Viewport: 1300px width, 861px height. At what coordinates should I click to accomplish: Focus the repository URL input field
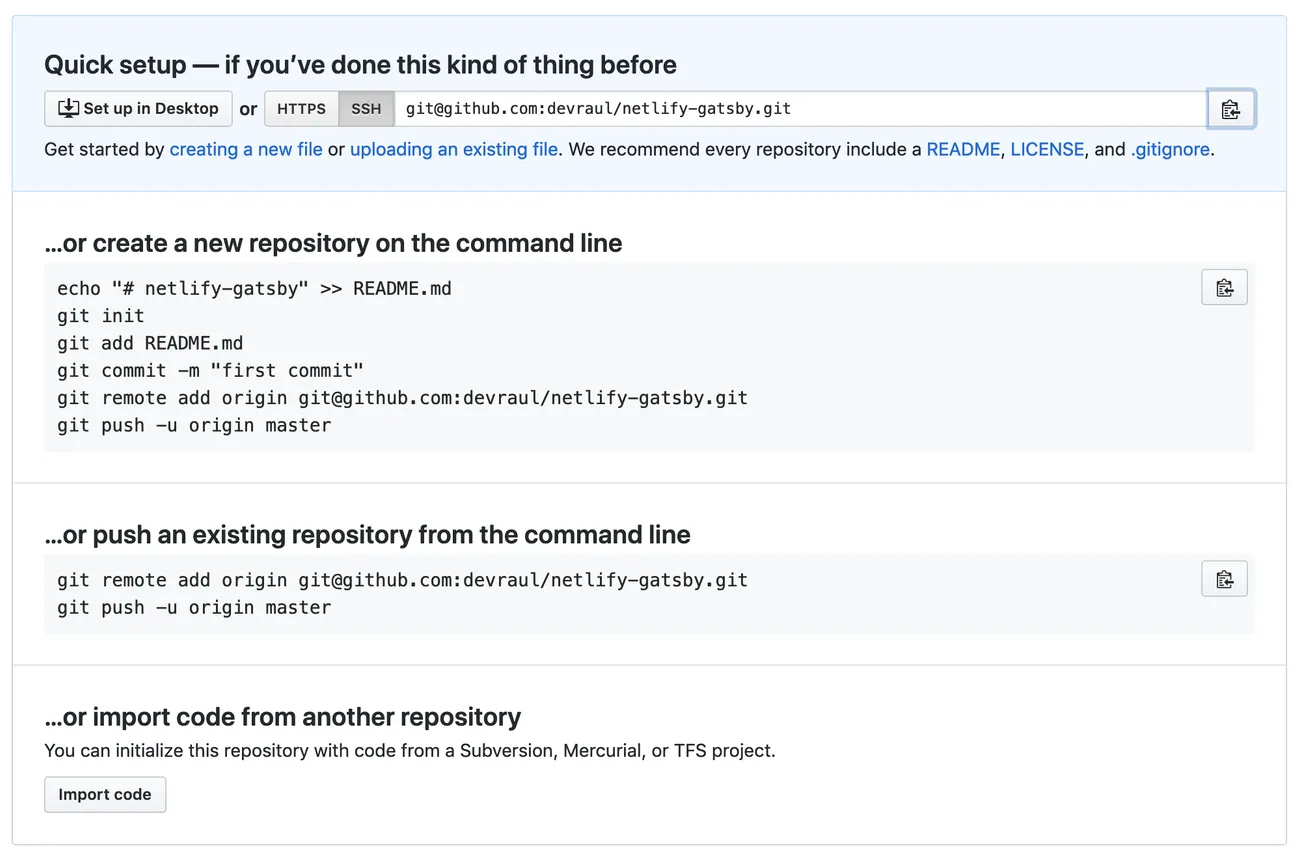click(x=800, y=109)
